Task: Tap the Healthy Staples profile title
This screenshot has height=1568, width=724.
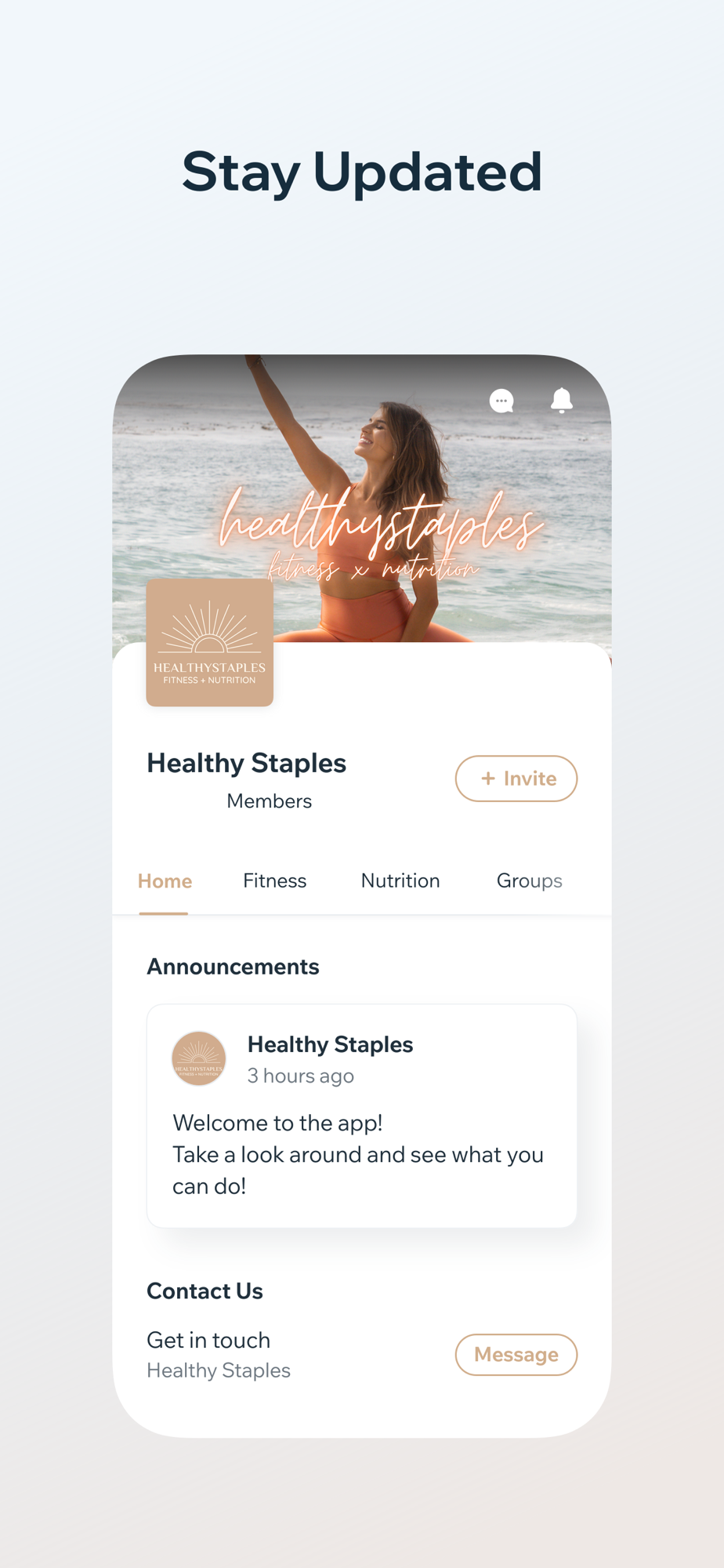Action: (246, 763)
